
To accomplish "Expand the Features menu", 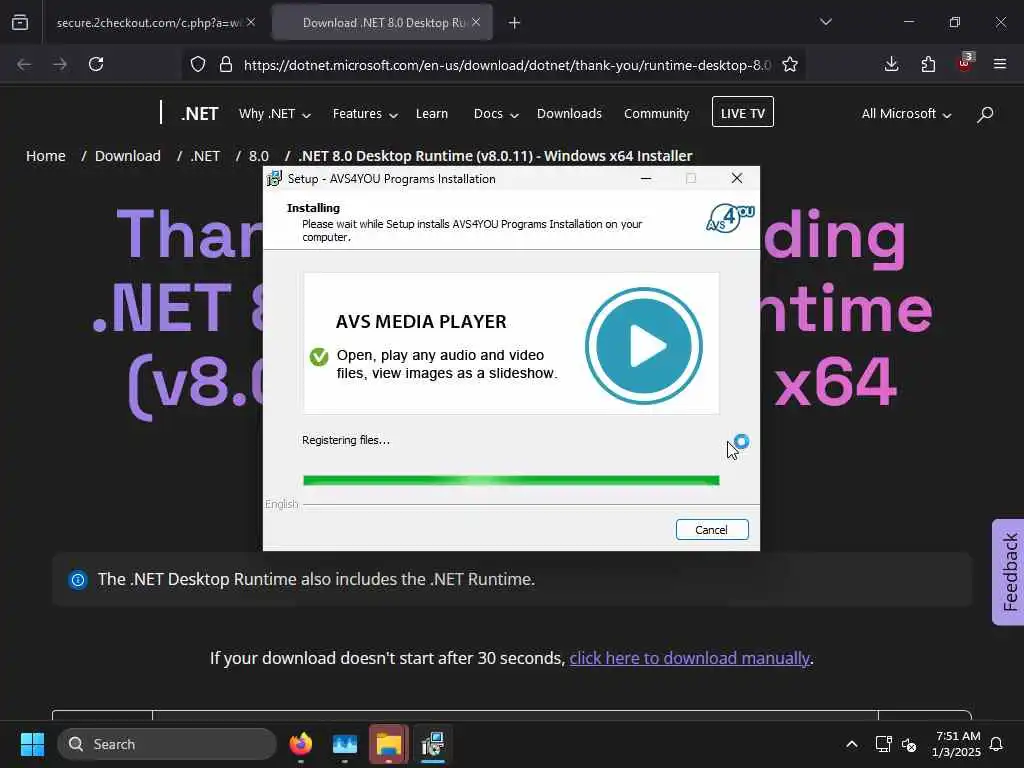I will pos(365,114).
